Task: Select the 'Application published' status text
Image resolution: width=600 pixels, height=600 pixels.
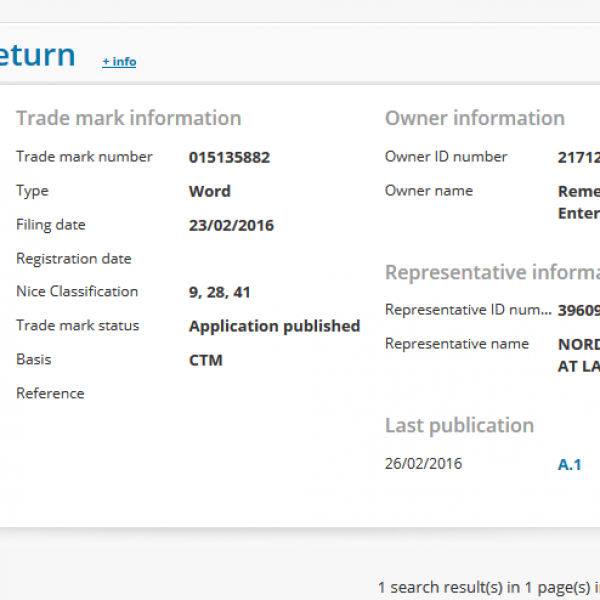Action: [x=274, y=326]
